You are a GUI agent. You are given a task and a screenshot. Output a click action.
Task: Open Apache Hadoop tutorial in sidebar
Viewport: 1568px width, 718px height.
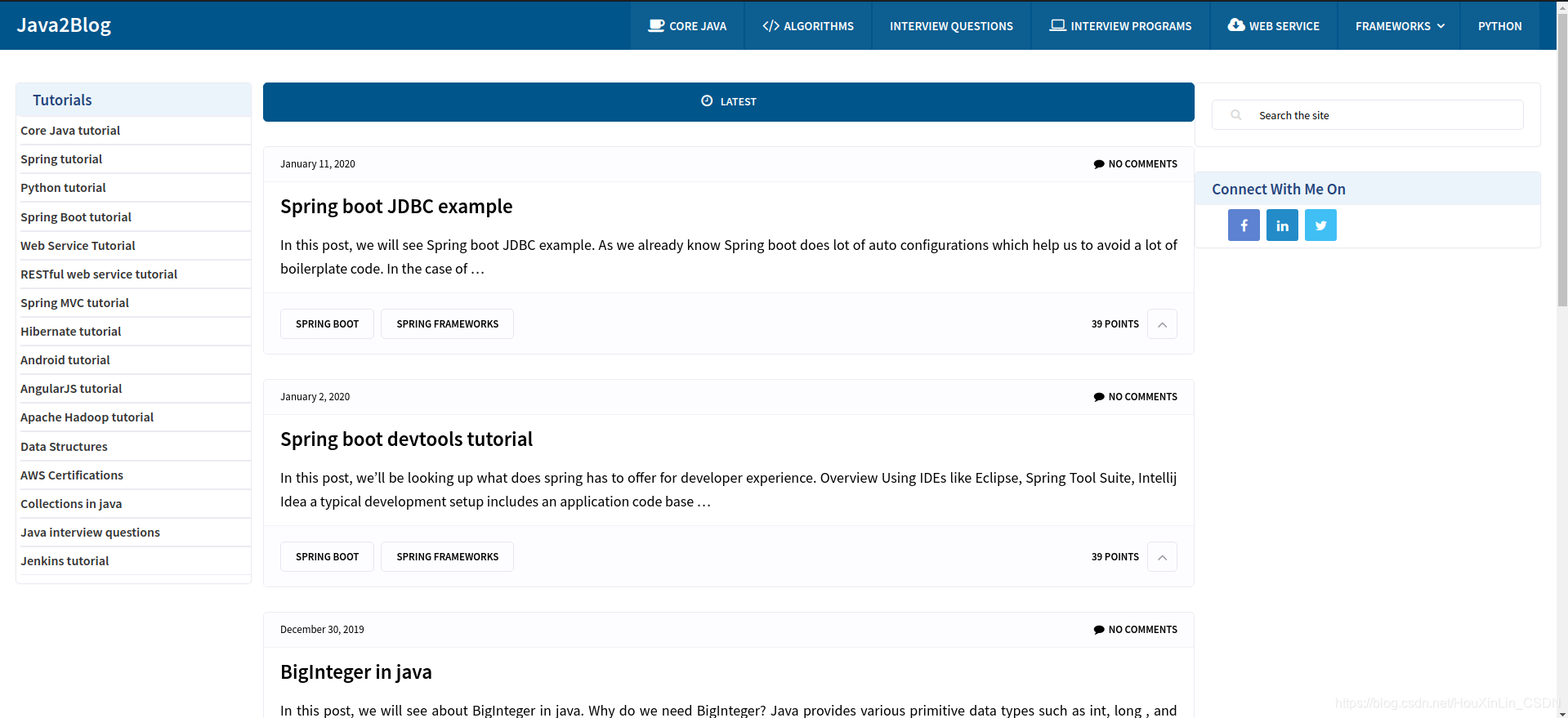[x=87, y=417]
